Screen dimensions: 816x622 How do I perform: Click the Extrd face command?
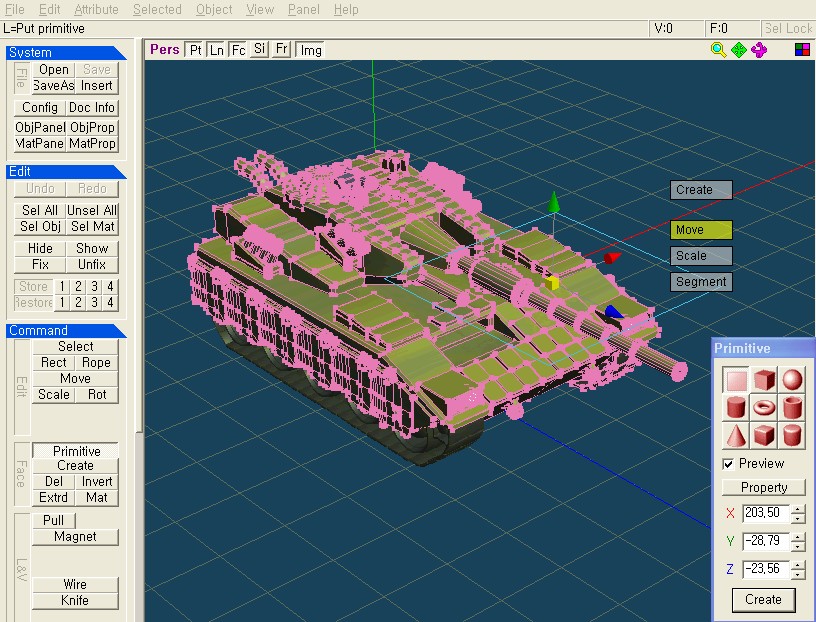point(54,498)
